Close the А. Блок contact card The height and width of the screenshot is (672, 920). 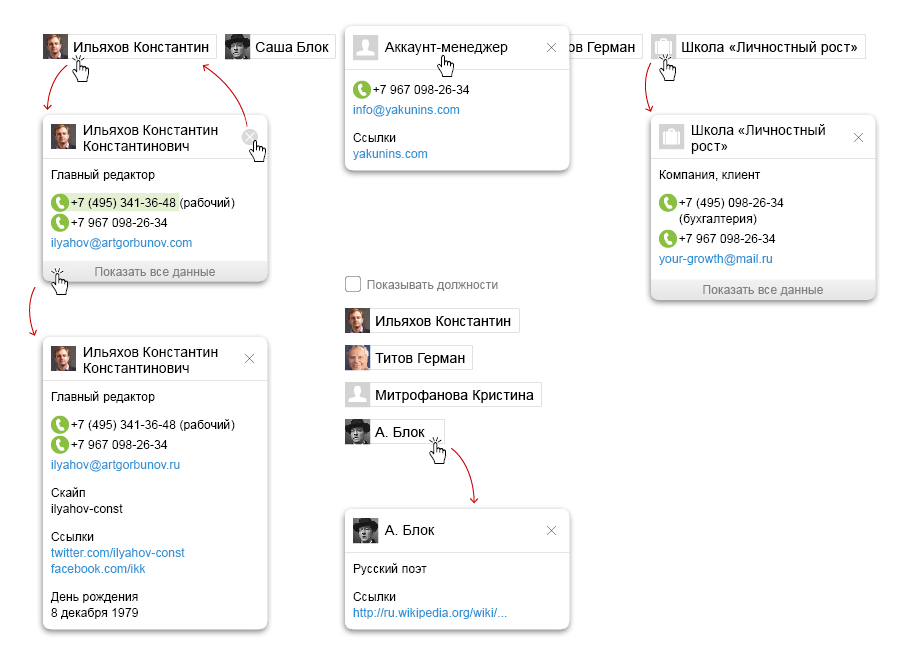552,531
